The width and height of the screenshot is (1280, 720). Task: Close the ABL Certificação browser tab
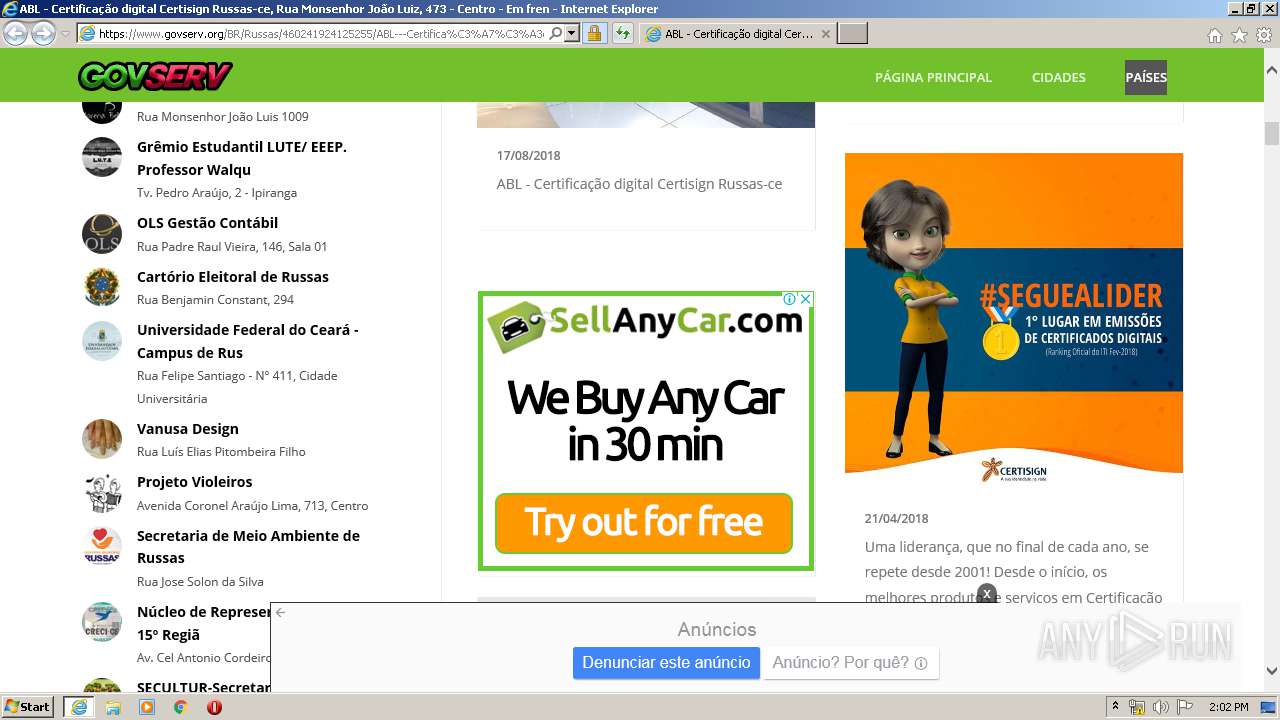pyautogui.click(x=825, y=34)
